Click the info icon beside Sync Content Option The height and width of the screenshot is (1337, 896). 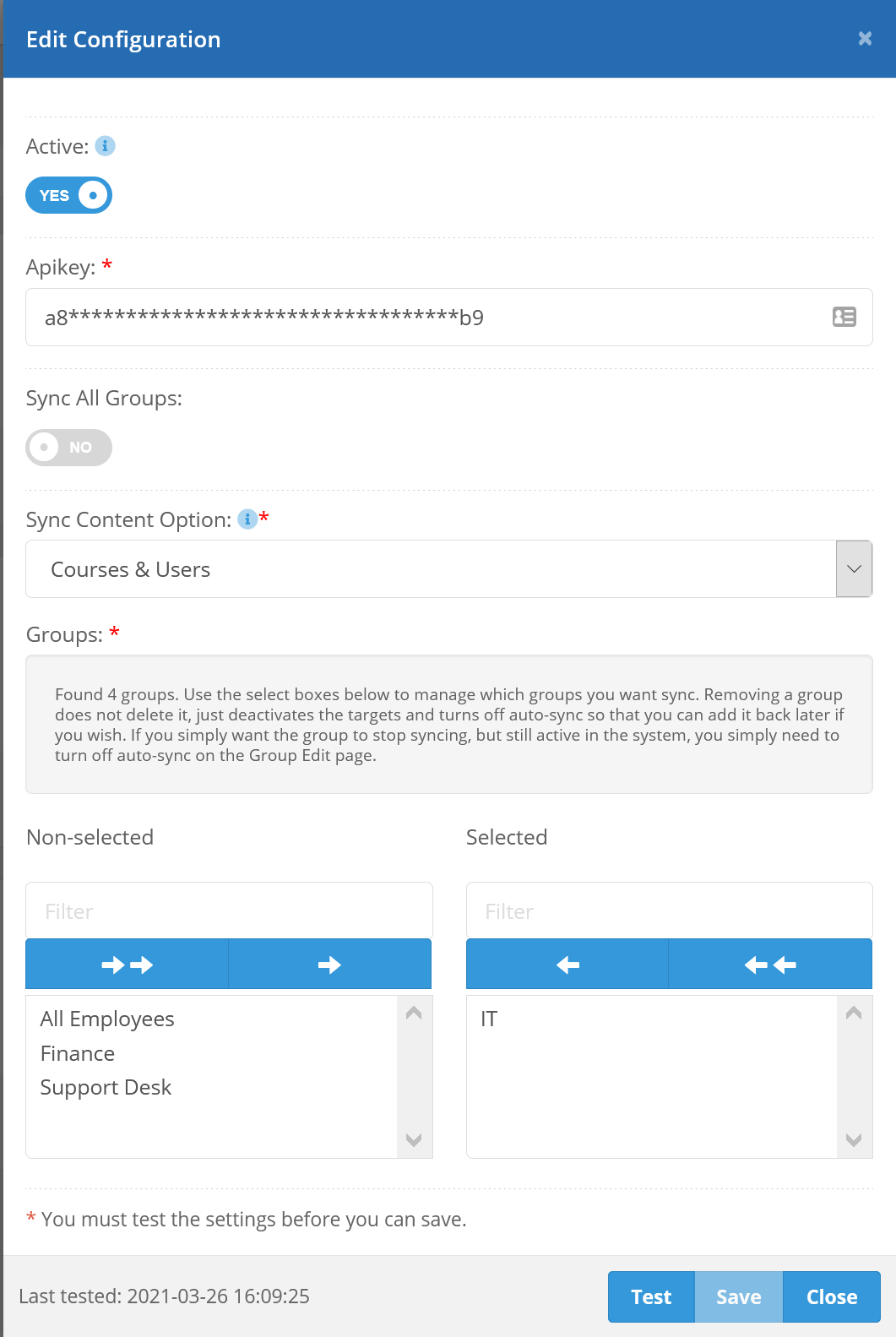click(x=247, y=519)
